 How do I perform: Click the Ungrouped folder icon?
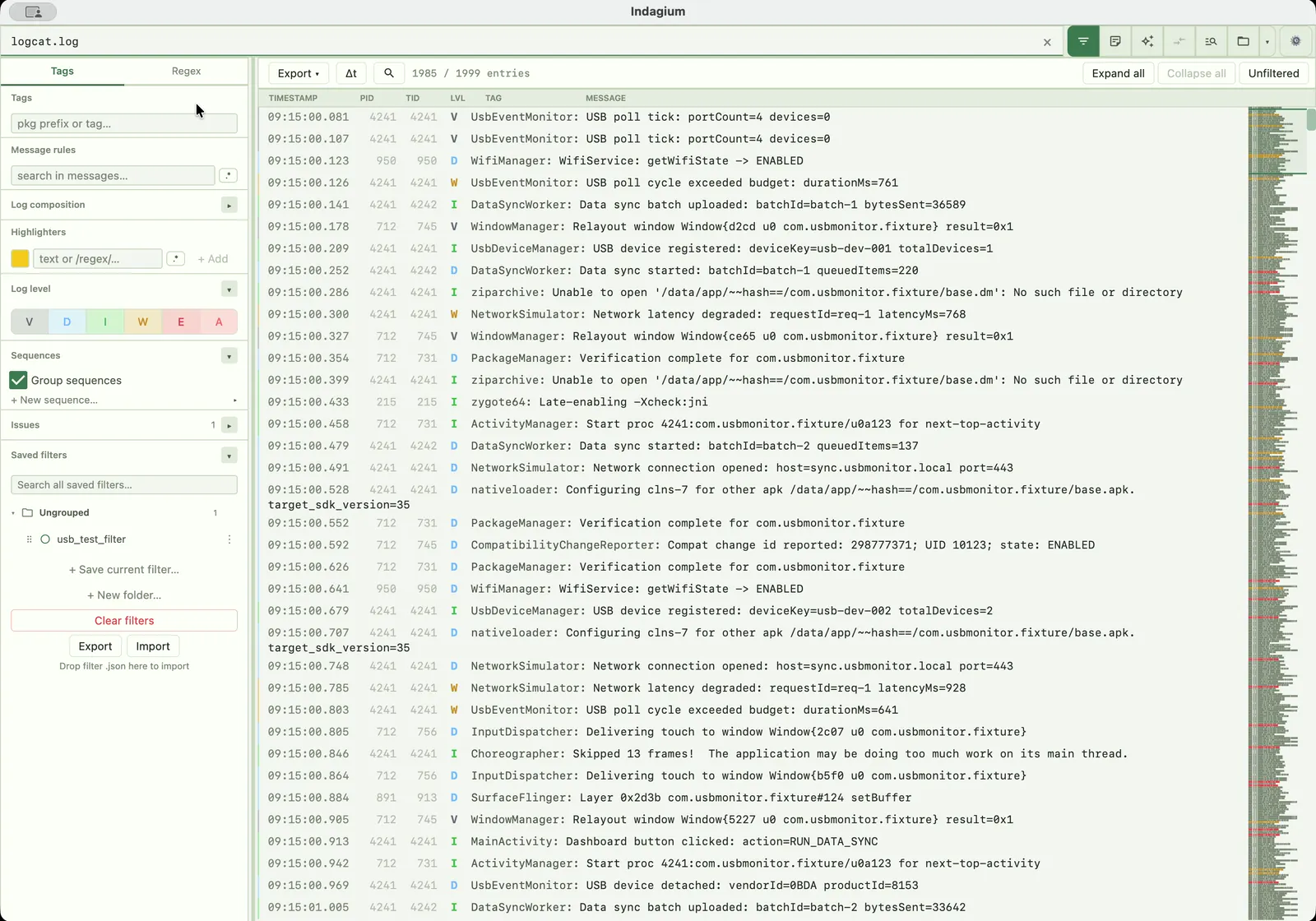click(27, 512)
